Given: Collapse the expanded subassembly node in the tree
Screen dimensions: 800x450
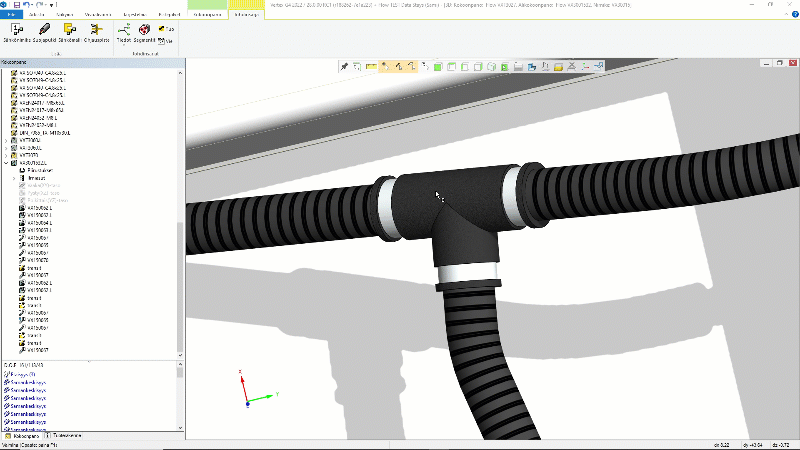Looking at the screenshot, I should point(6,163).
